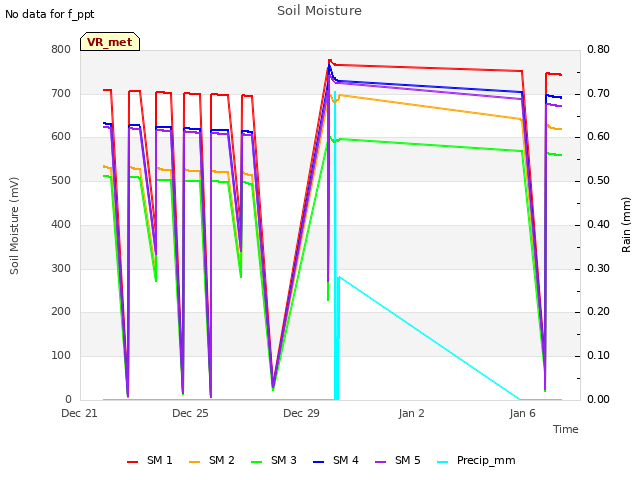Viewport: 640px width, 480px height.
Task: Click the Precip_mm cyan legend swatch
Action: (443, 462)
